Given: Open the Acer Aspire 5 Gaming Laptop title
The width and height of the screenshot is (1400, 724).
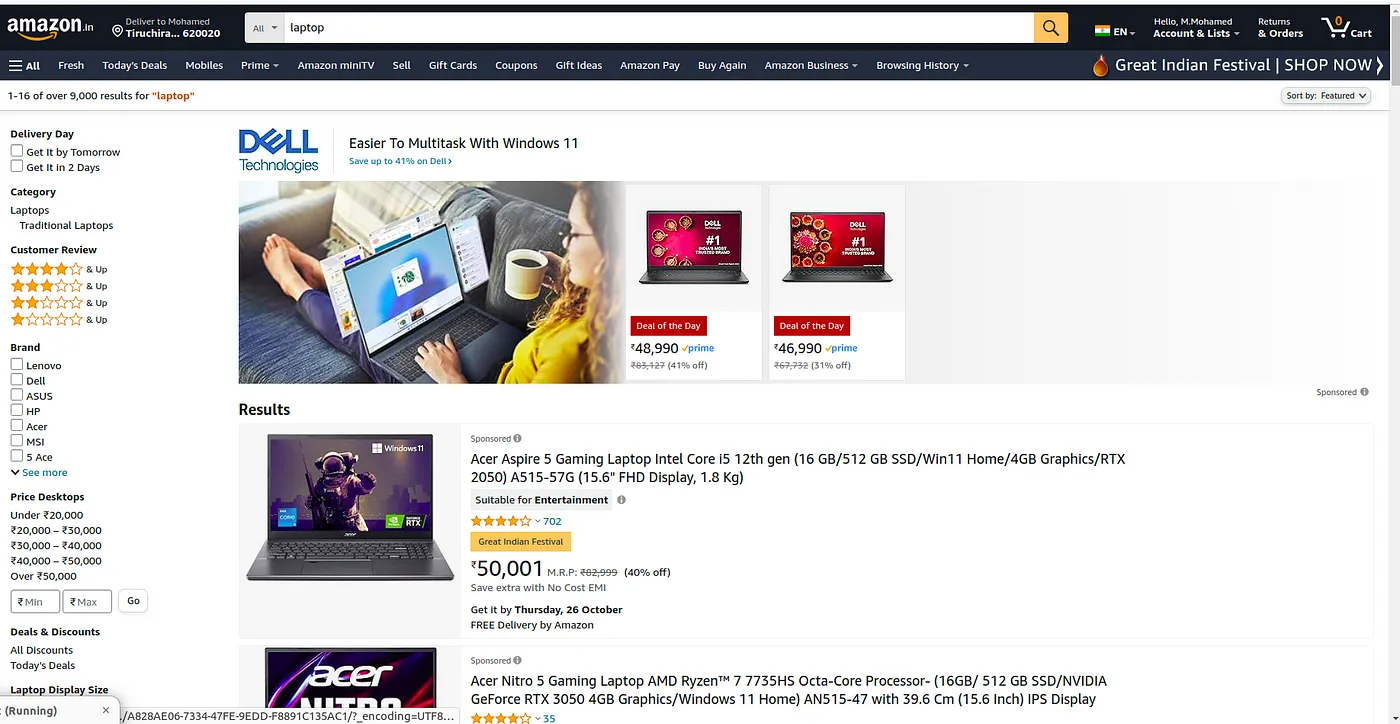Looking at the screenshot, I should (798, 468).
